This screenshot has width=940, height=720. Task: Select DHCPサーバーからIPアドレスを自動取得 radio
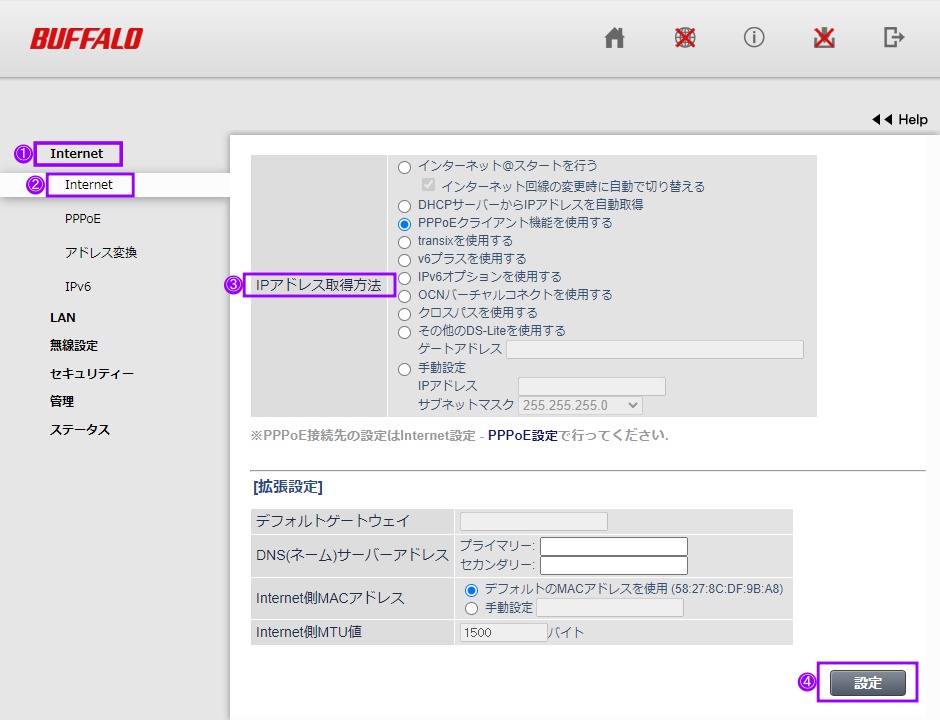(405, 206)
